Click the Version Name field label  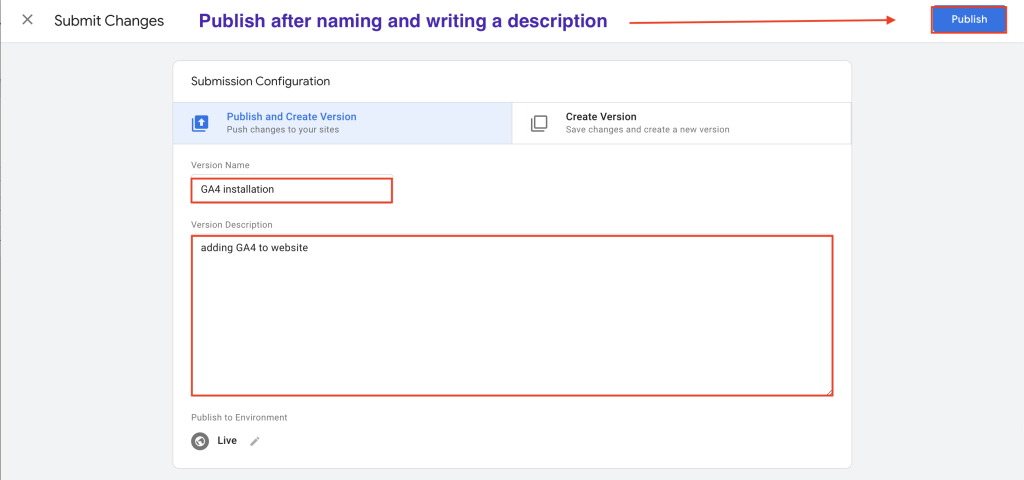220,165
